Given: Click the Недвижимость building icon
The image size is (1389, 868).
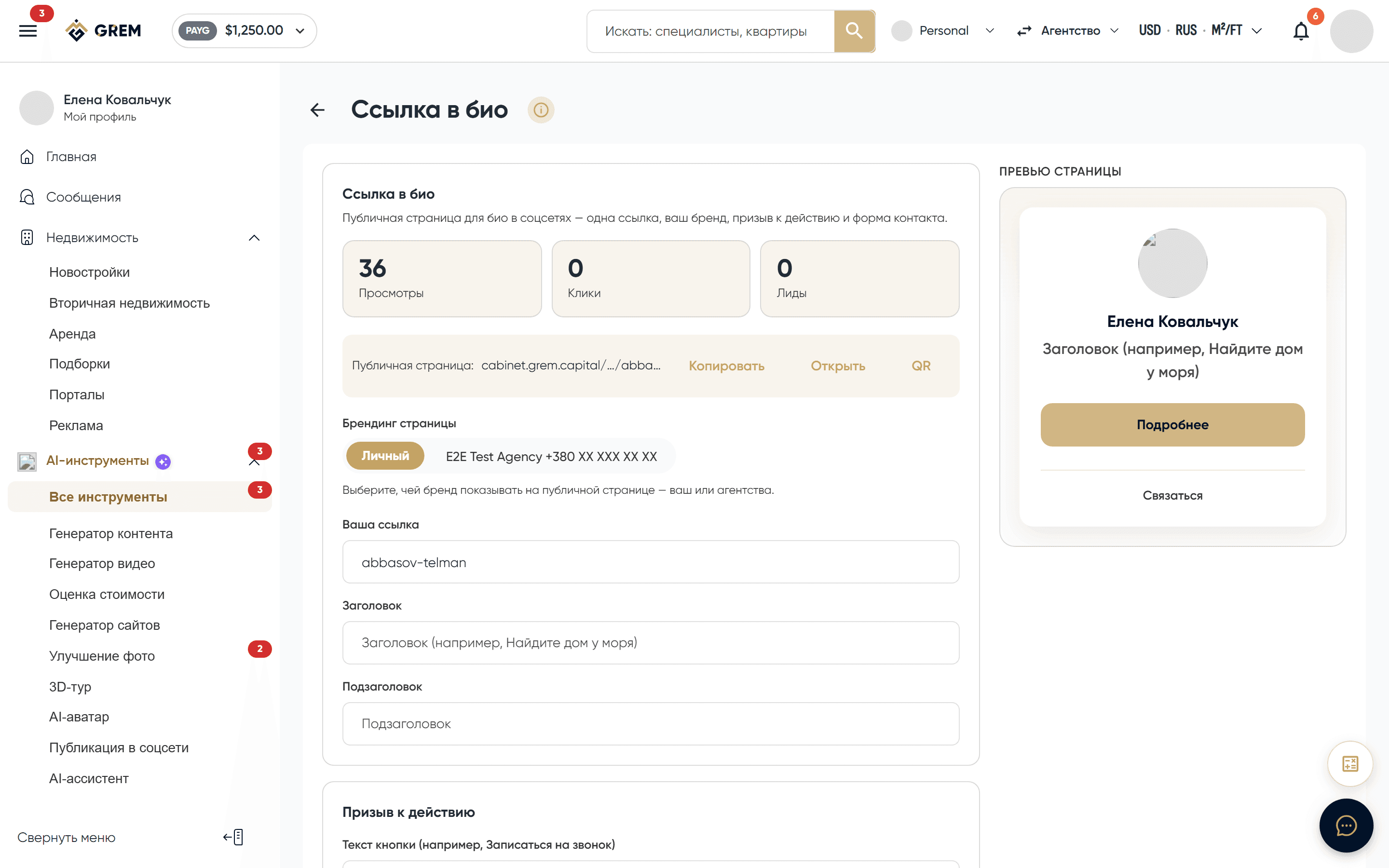Looking at the screenshot, I should [27, 237].
